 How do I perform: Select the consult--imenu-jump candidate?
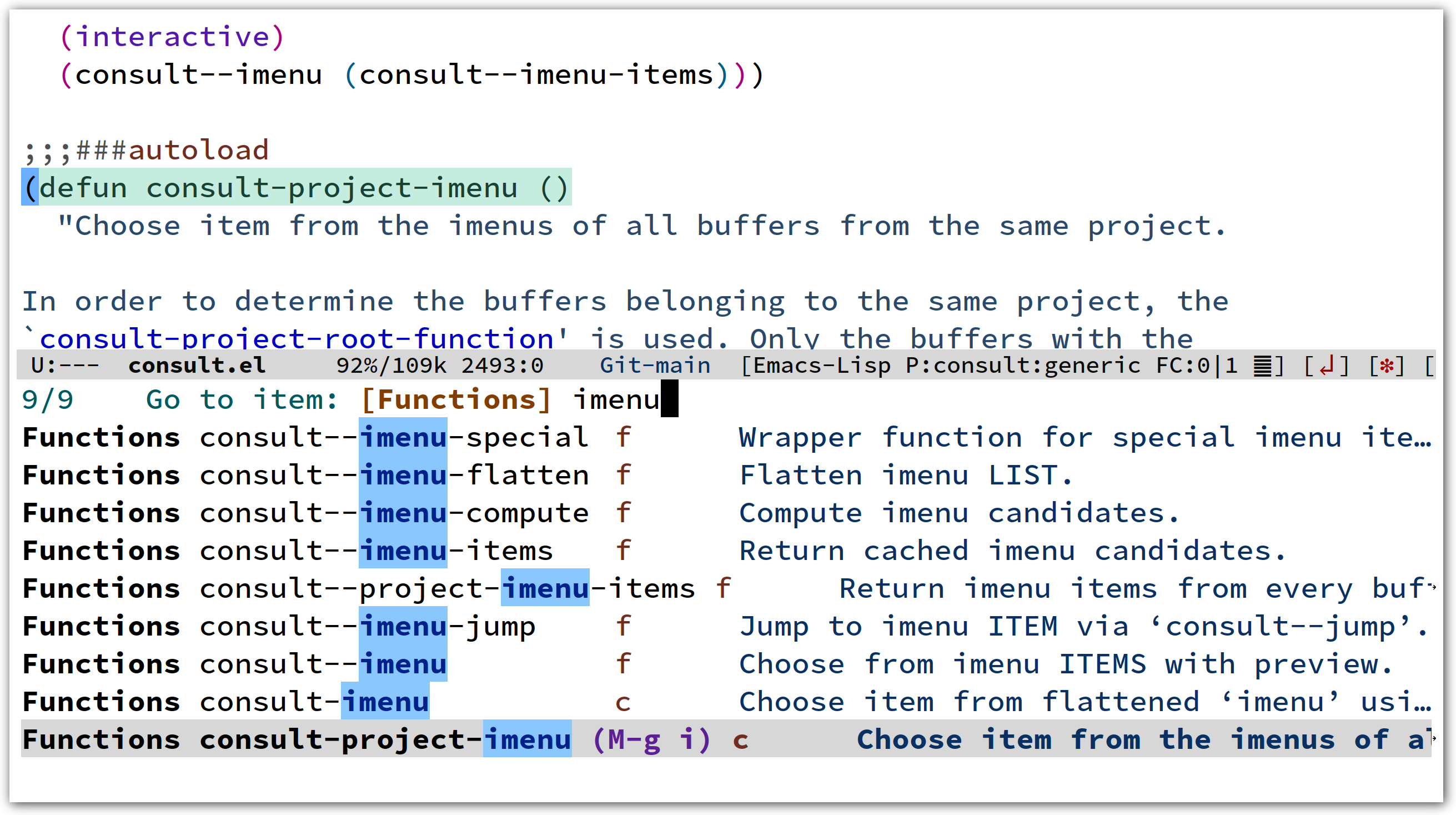tap(368, 627)
